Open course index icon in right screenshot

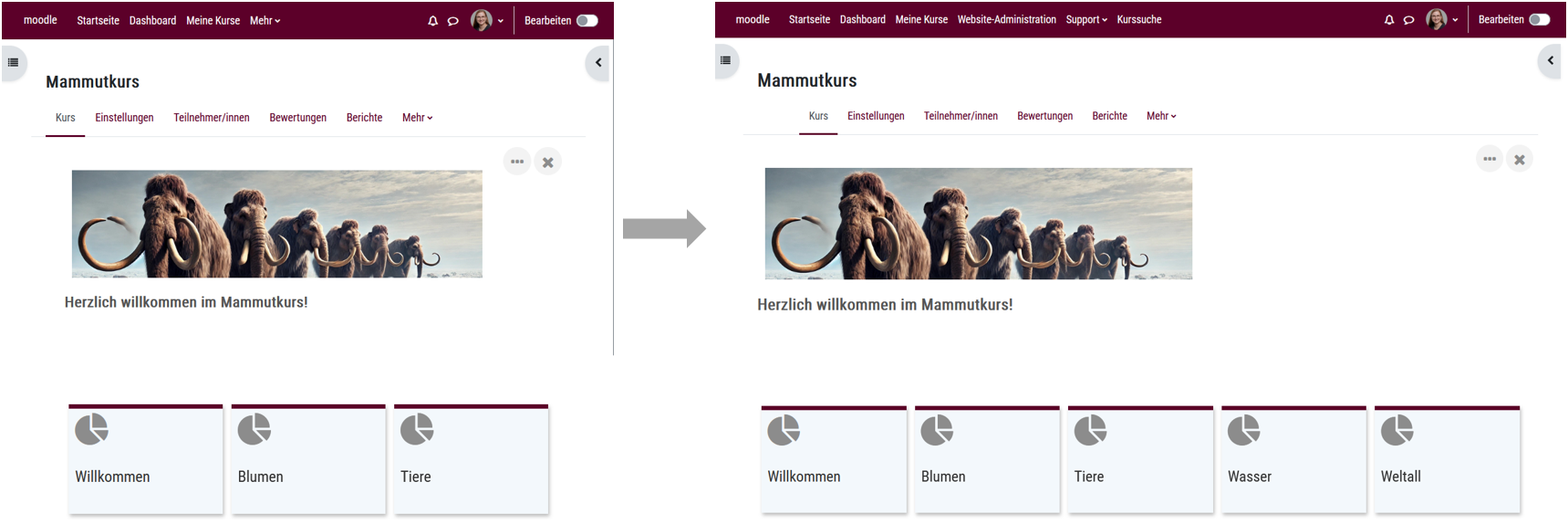725,61
